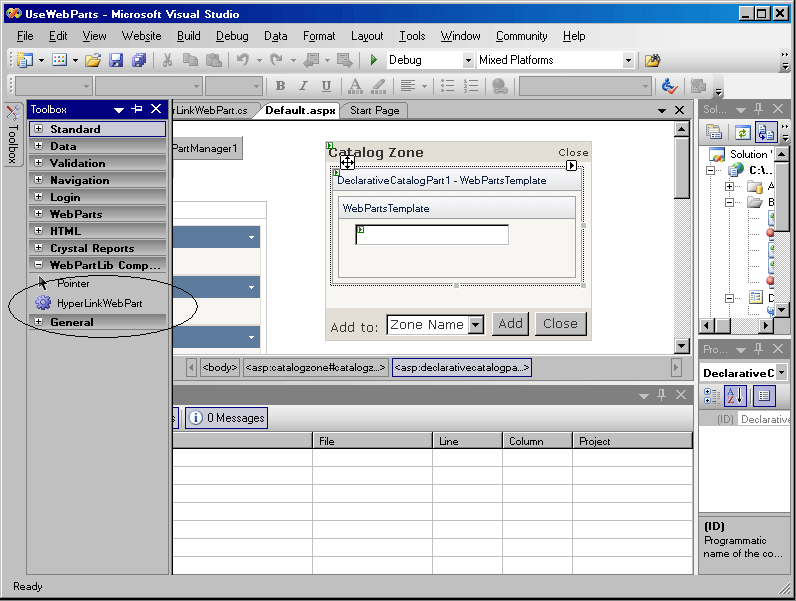Click the Add button in Catalog Zone
This screenshot has height=601, width=796.
tap(511, 323)
